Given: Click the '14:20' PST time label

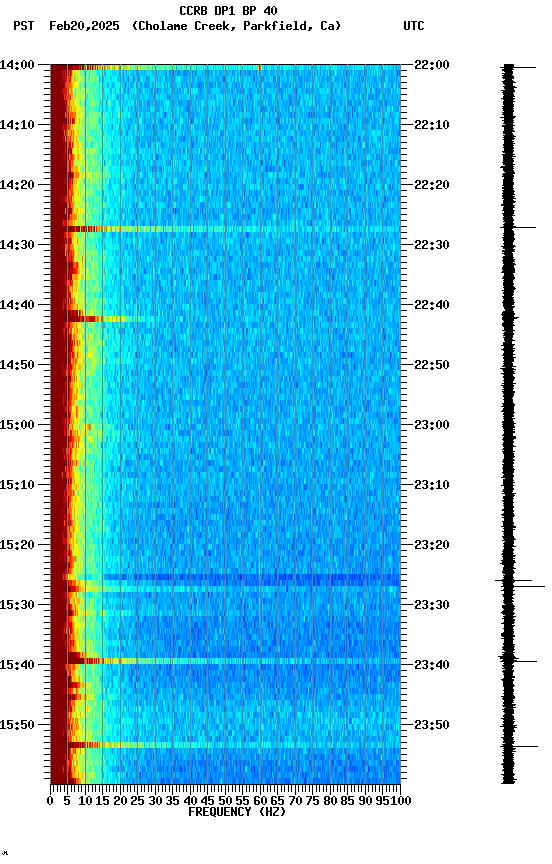Looking at the screenshot, I should click(x=17, y=185).
